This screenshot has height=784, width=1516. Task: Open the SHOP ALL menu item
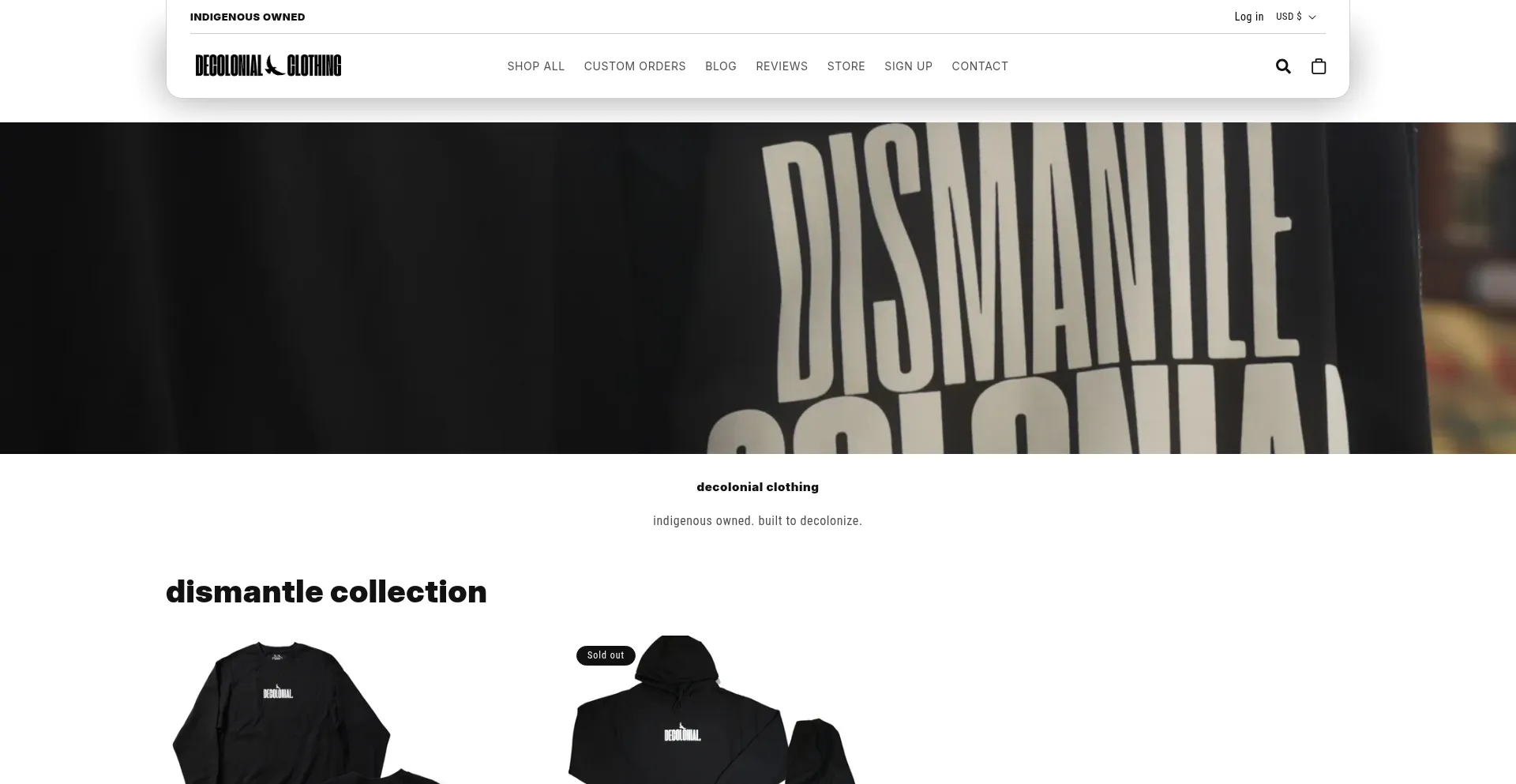[536, 66]
